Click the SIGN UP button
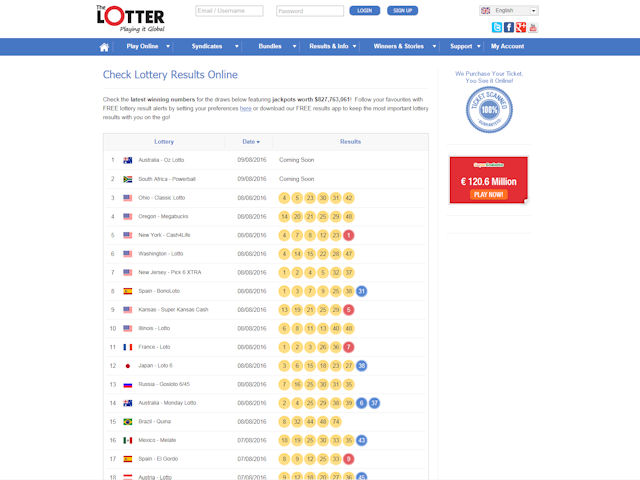Viewport: 640px width, 480px height. tap(402, 11)
